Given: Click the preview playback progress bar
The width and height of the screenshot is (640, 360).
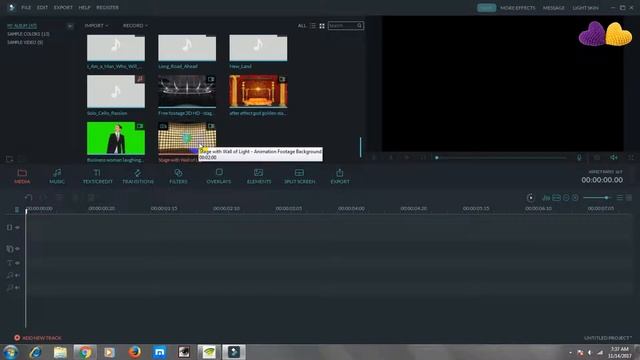Looking at the screenshot, I should (501, 158).
